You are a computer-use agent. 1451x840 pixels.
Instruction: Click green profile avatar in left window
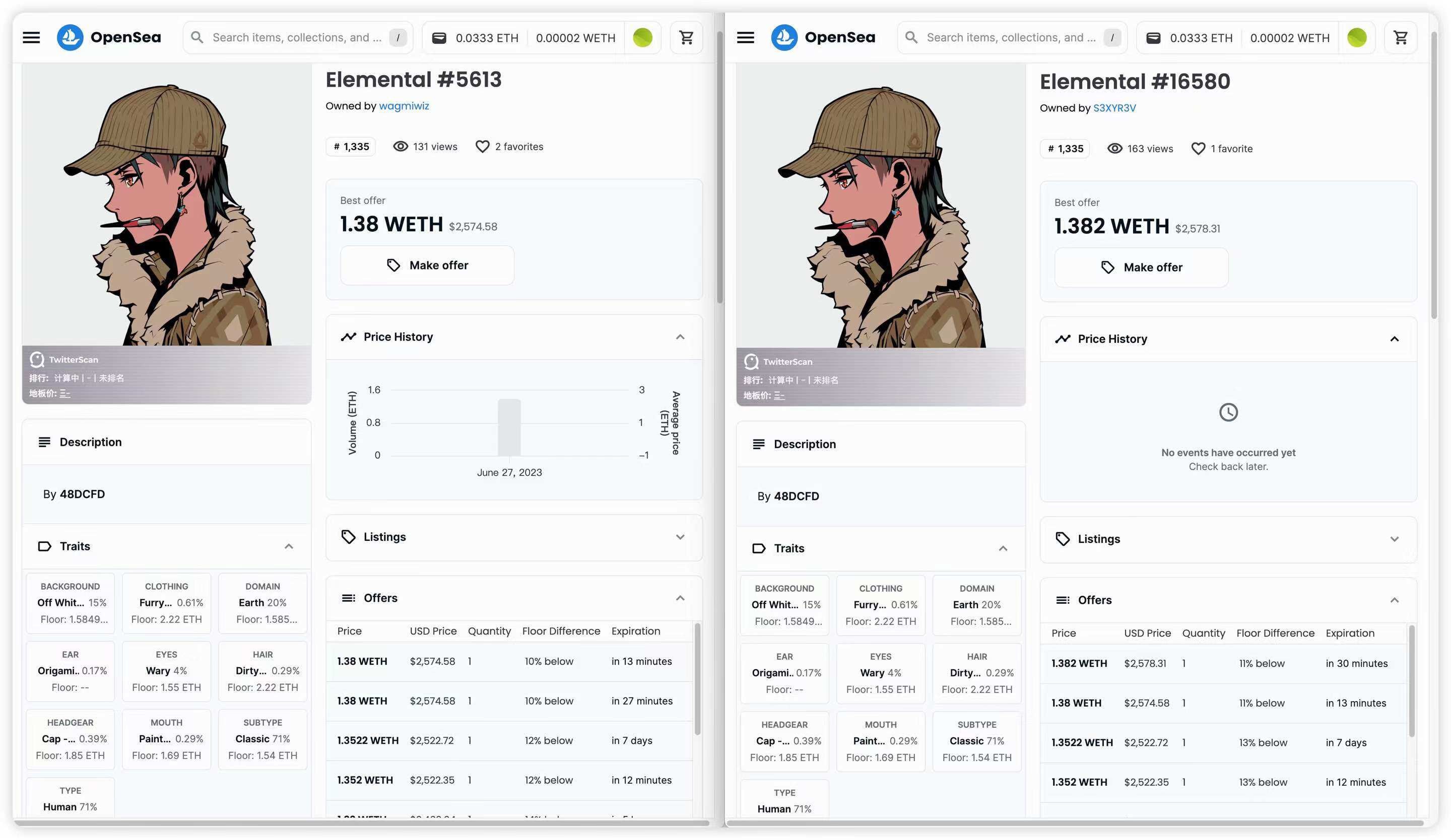point(642,38)
